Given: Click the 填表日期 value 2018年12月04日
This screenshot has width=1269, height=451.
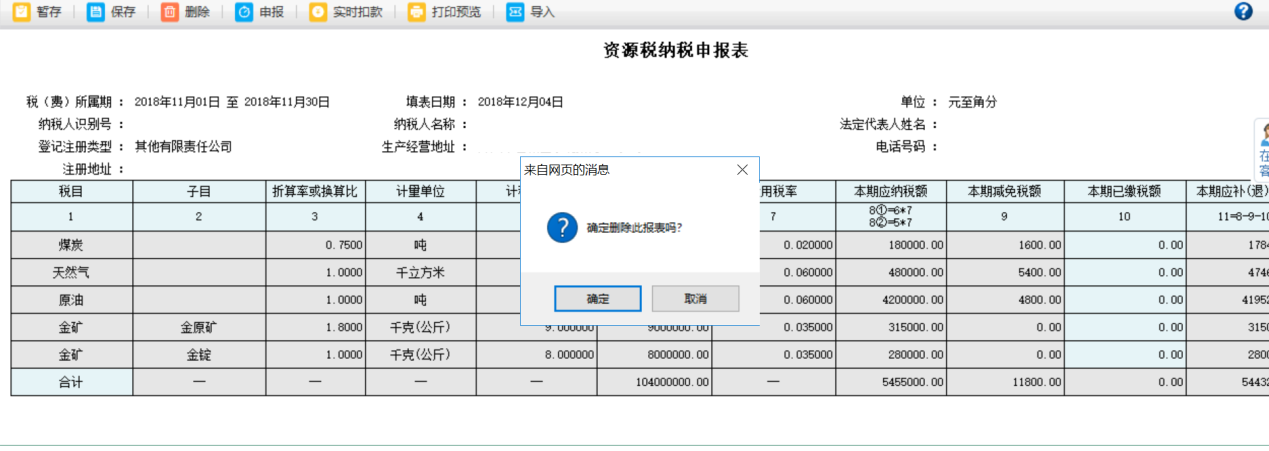Looking at the screenshot, I should click(x=520, y=102).
